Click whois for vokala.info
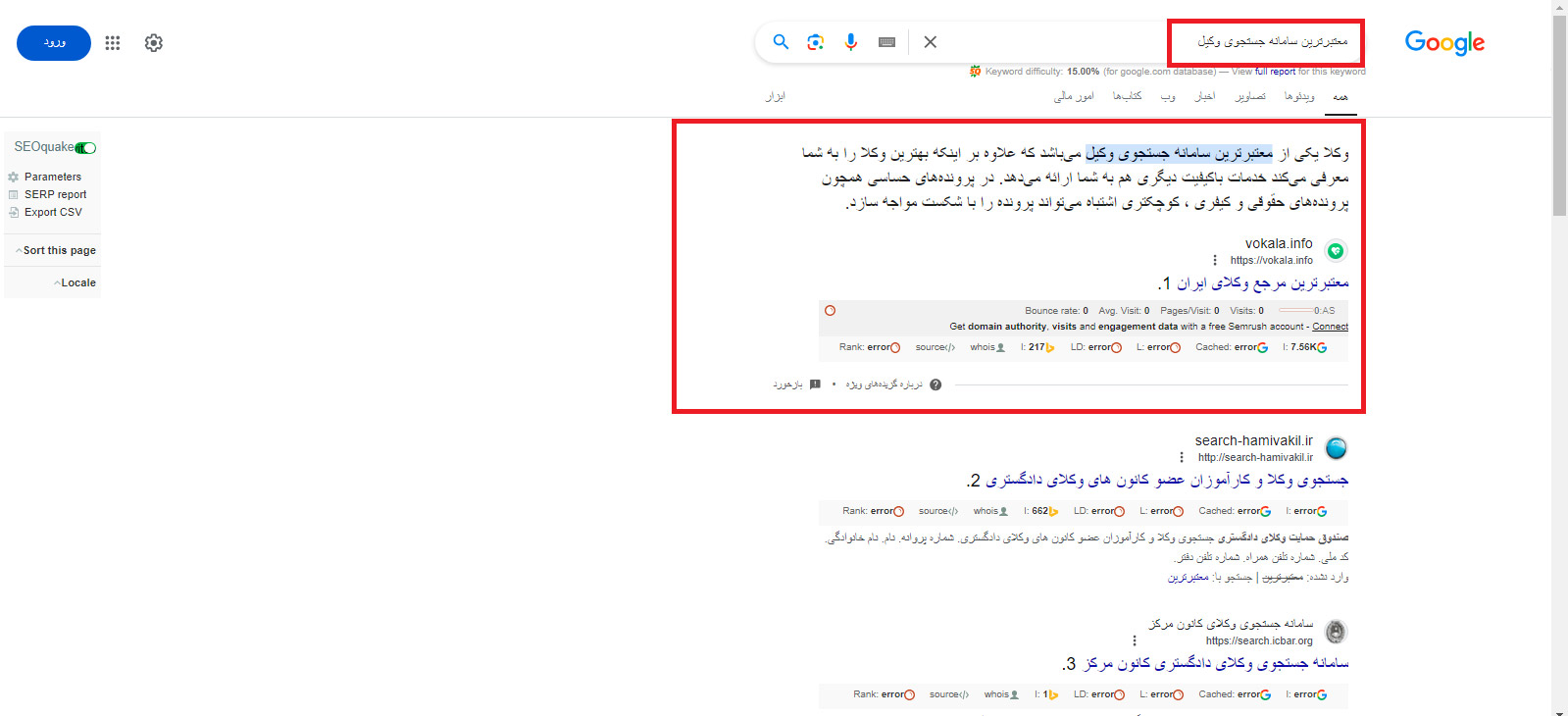 click(987, 347)
